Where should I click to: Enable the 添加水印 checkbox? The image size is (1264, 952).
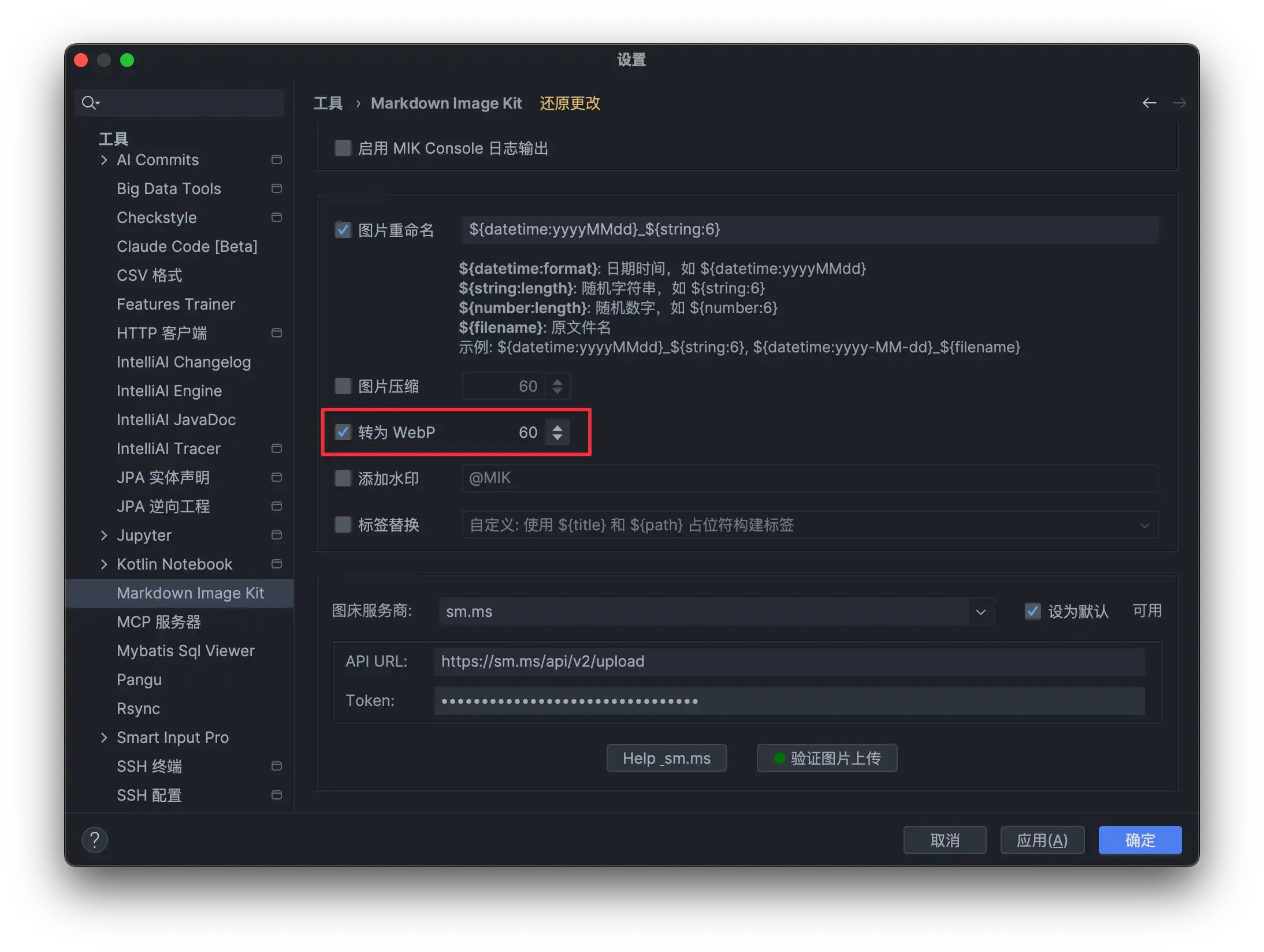tap(343, 478)
